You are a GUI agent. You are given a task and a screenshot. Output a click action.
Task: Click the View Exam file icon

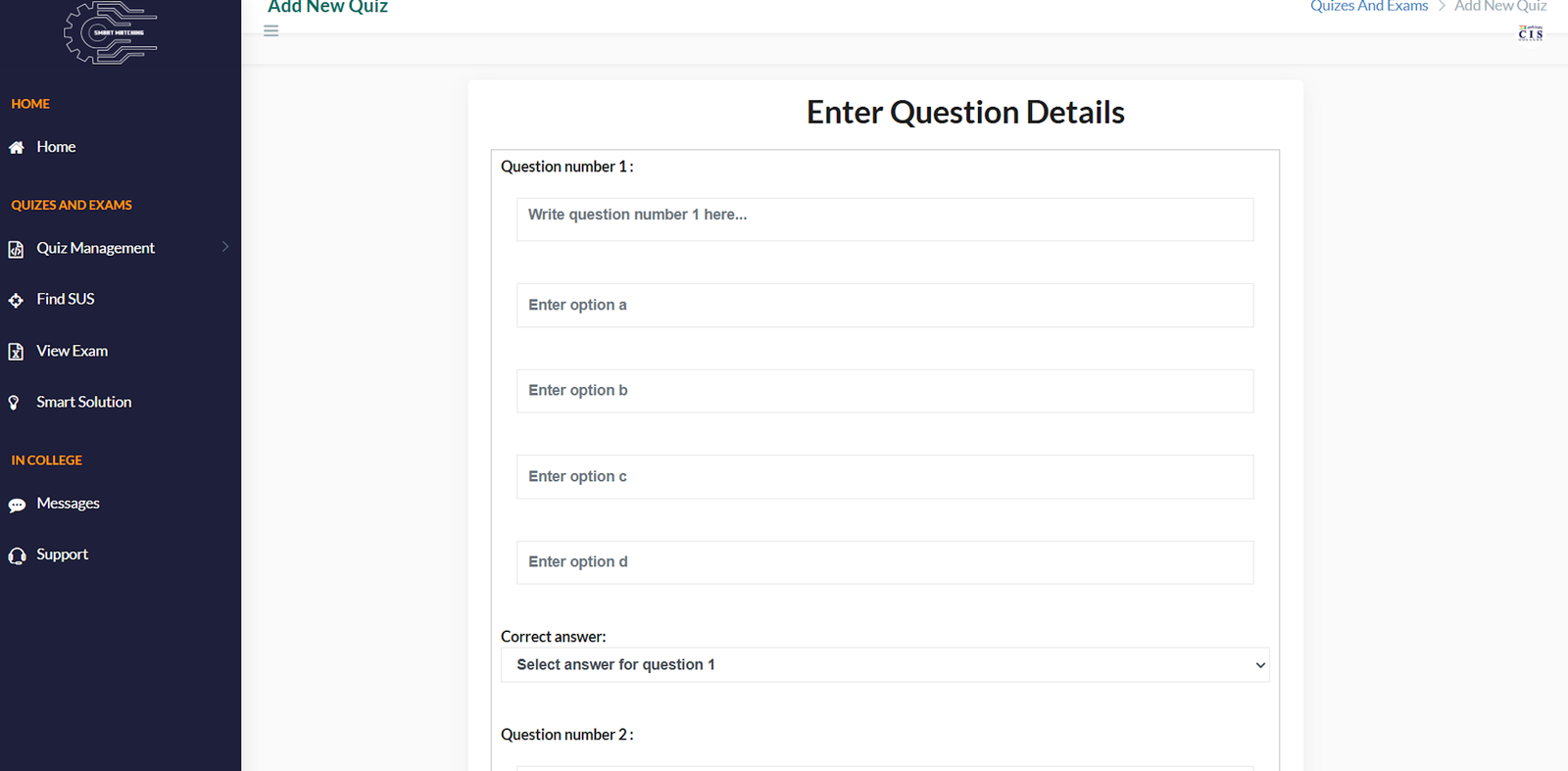tap(16, 352)
